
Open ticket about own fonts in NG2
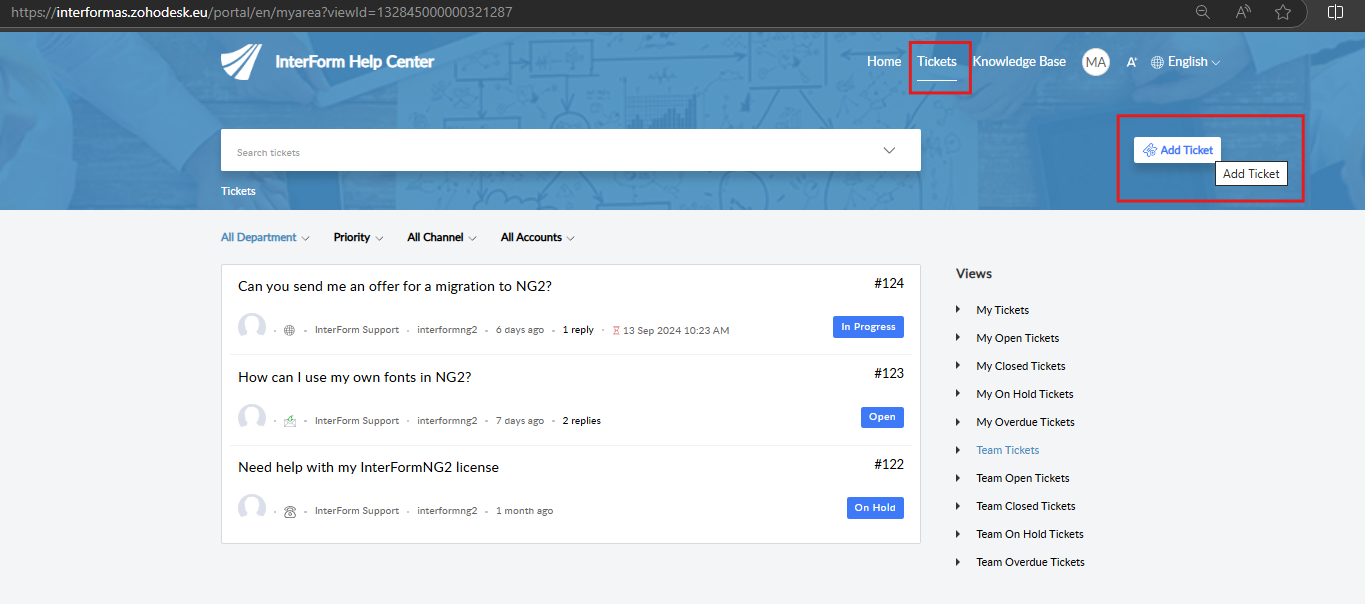354,377
